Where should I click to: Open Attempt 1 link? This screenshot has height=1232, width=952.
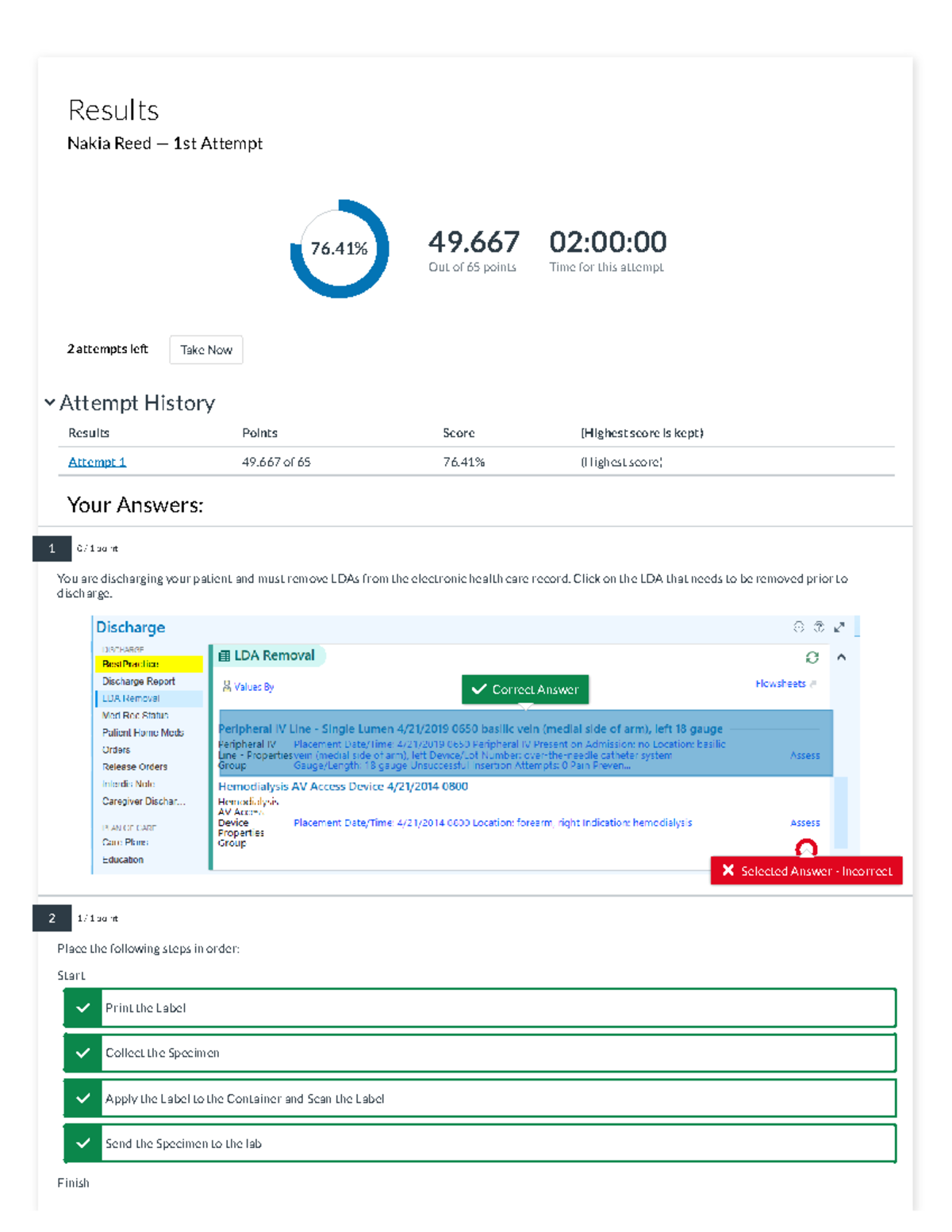(97, 462)
